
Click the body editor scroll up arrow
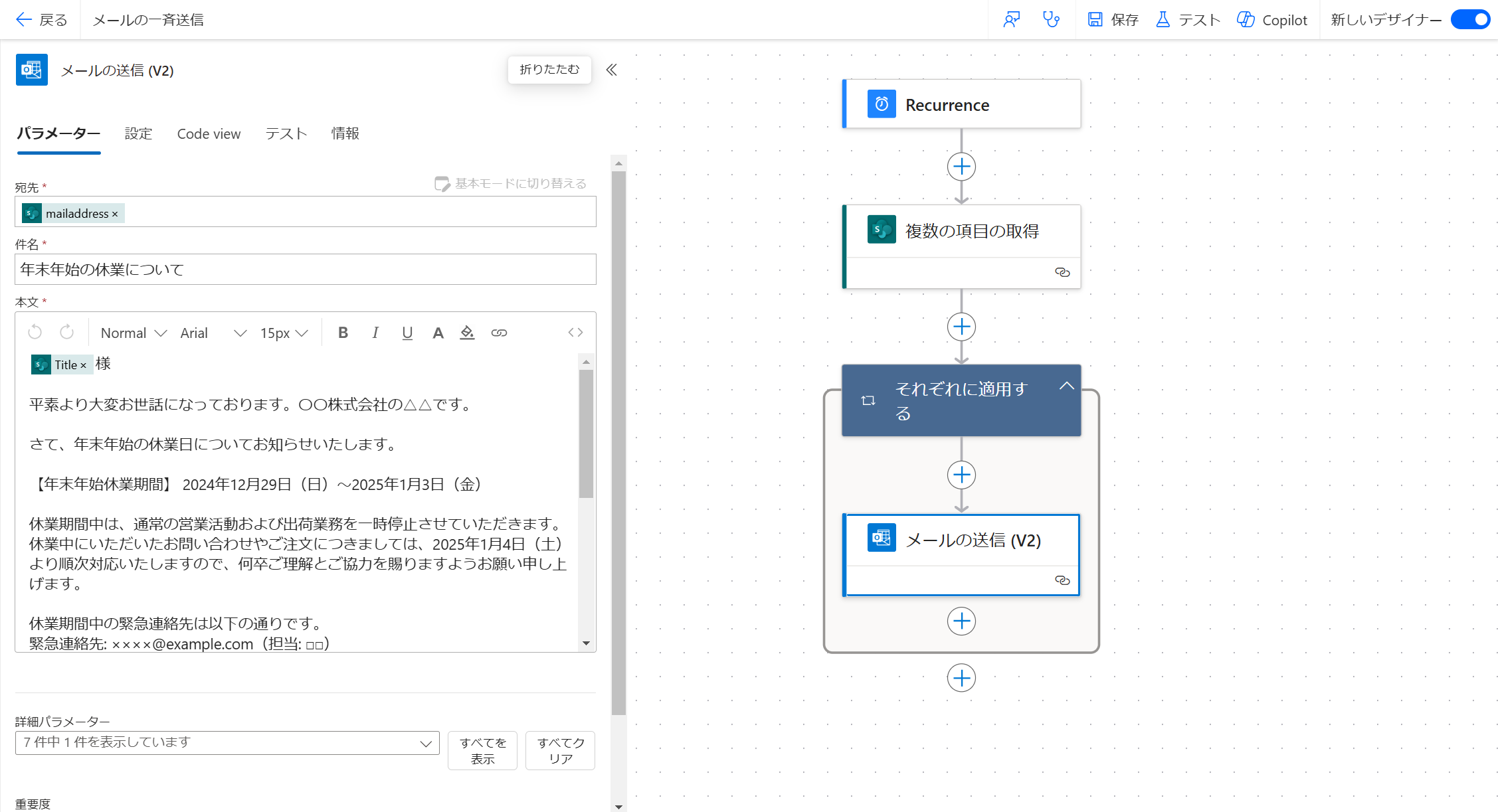click(x=586, y=361)
